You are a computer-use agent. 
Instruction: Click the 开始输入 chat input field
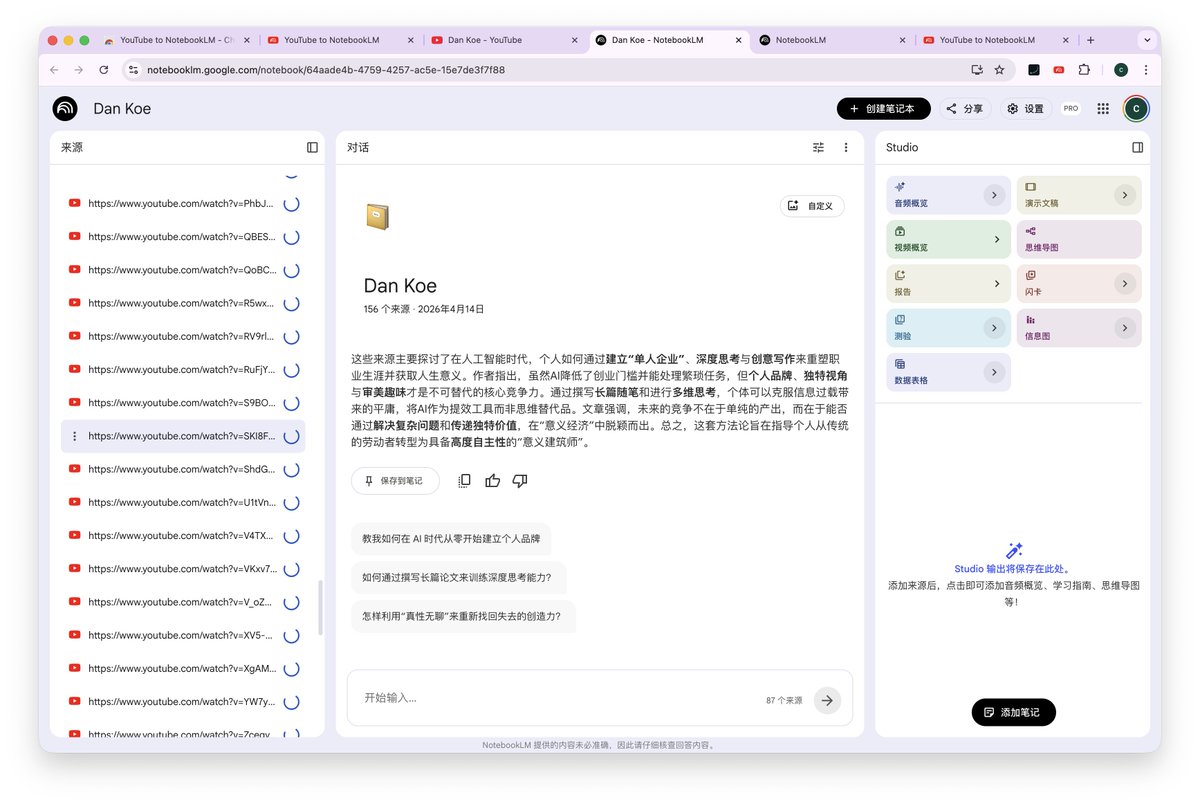point(500,700)
